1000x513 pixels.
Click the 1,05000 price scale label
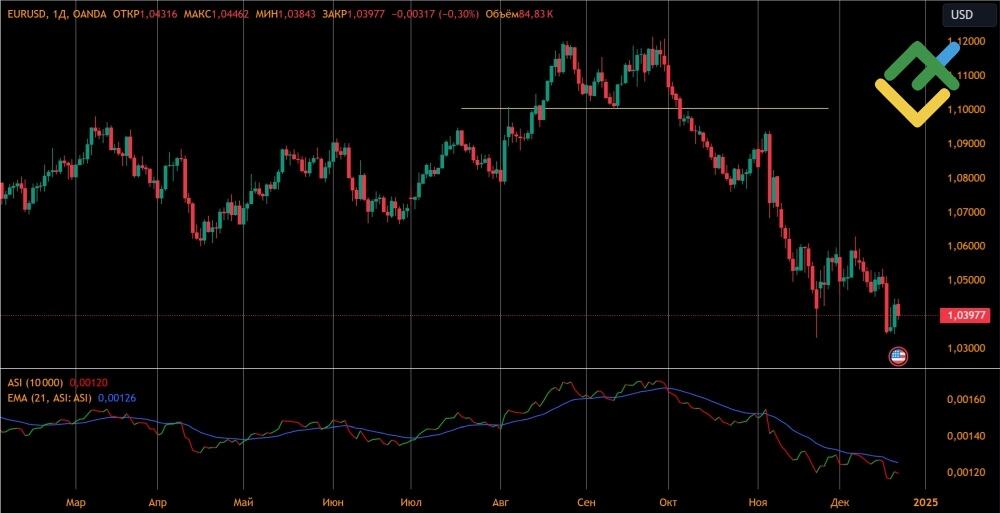pos(968,280)
